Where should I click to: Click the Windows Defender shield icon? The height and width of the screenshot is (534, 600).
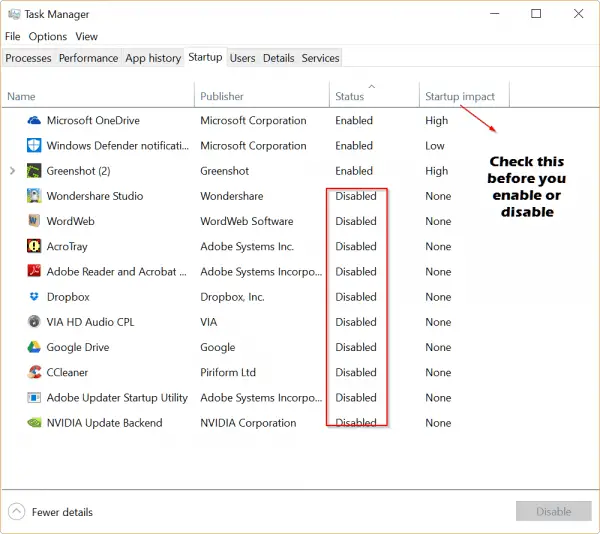click(x=34, y=146)
